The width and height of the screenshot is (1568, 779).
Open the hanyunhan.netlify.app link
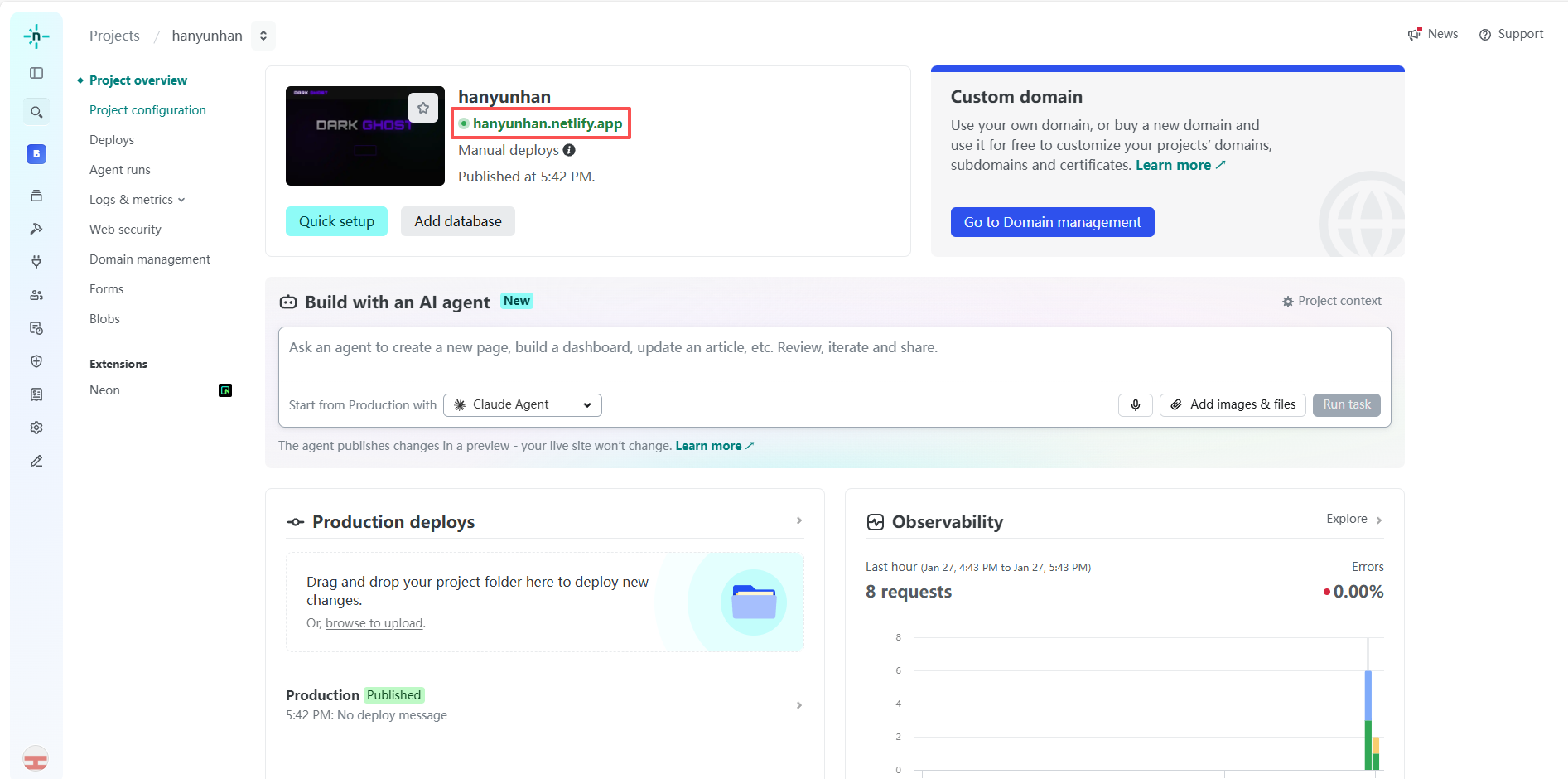coord(547,123)
